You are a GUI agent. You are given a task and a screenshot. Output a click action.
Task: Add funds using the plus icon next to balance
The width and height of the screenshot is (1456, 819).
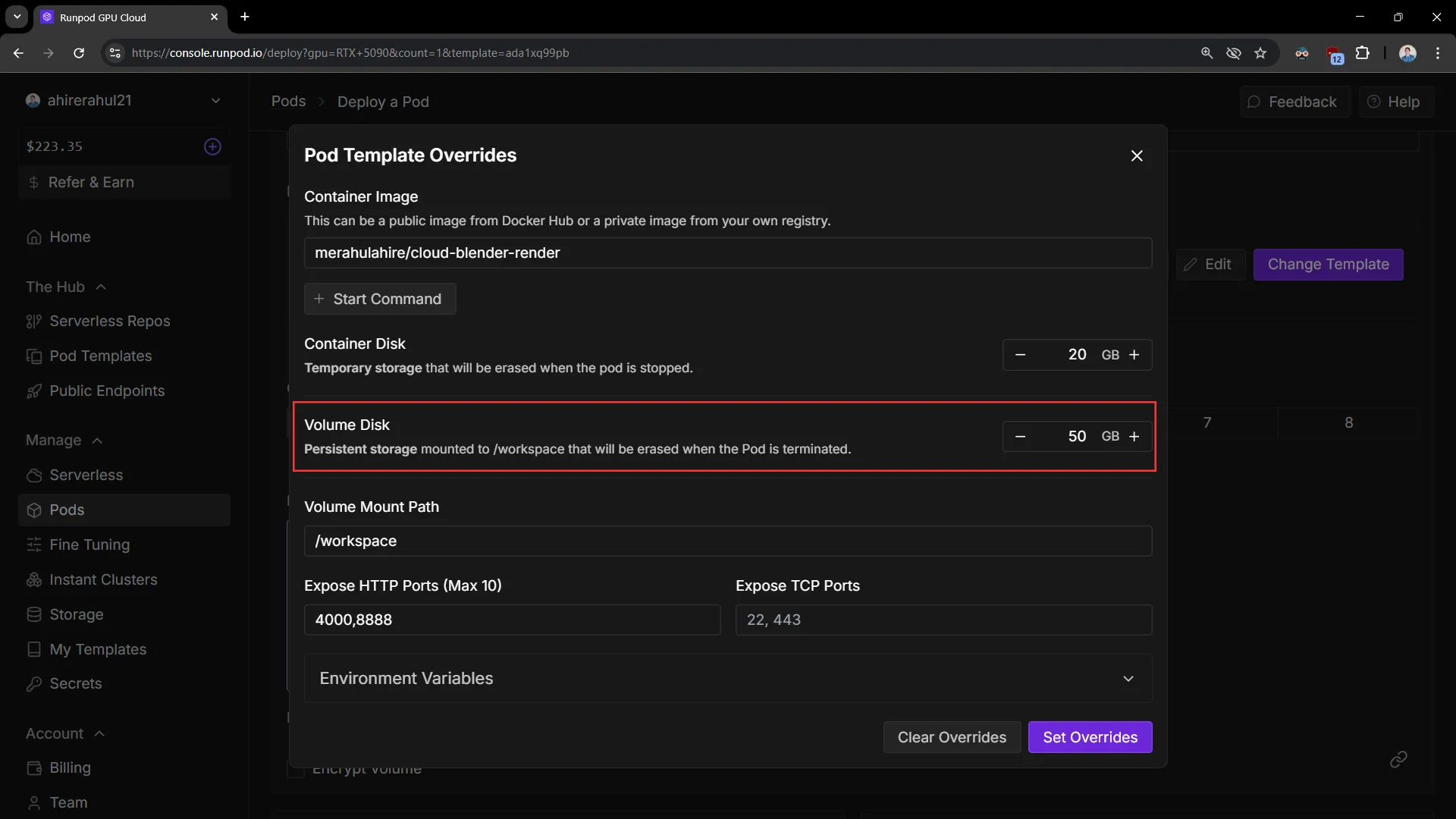[x=212, y=146]
